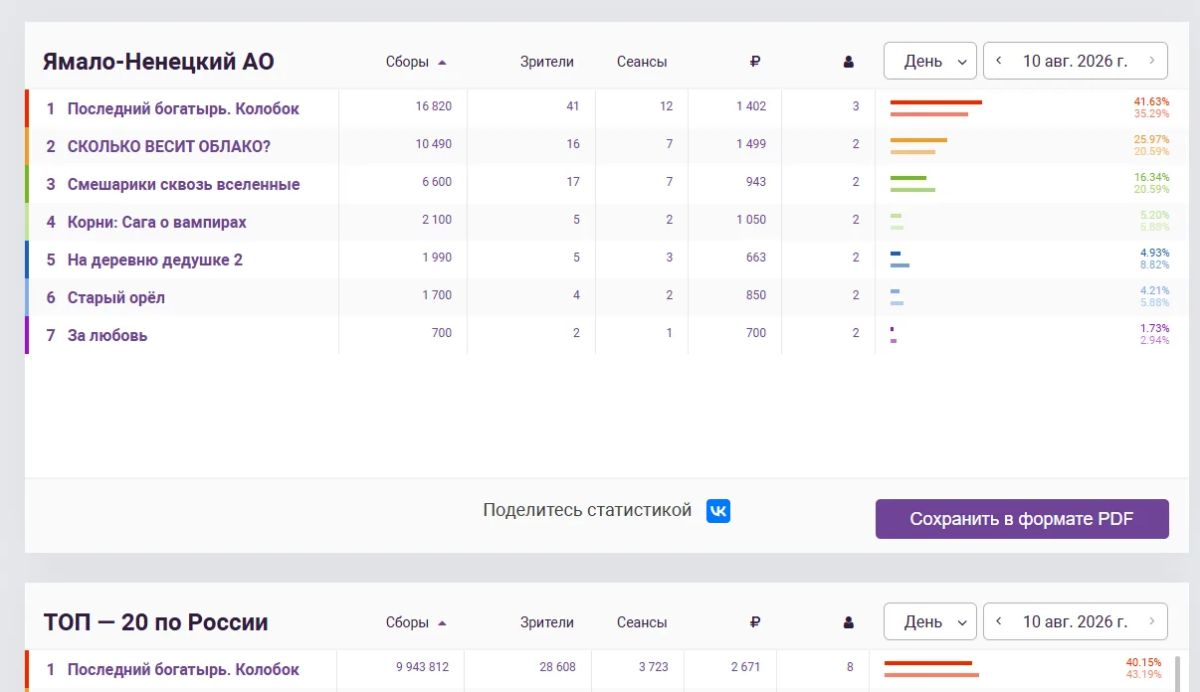The width and height of the screenshot is (1200, 692).
Task: Open film На деревню дедушке 2
Action: tap(155, 260)
